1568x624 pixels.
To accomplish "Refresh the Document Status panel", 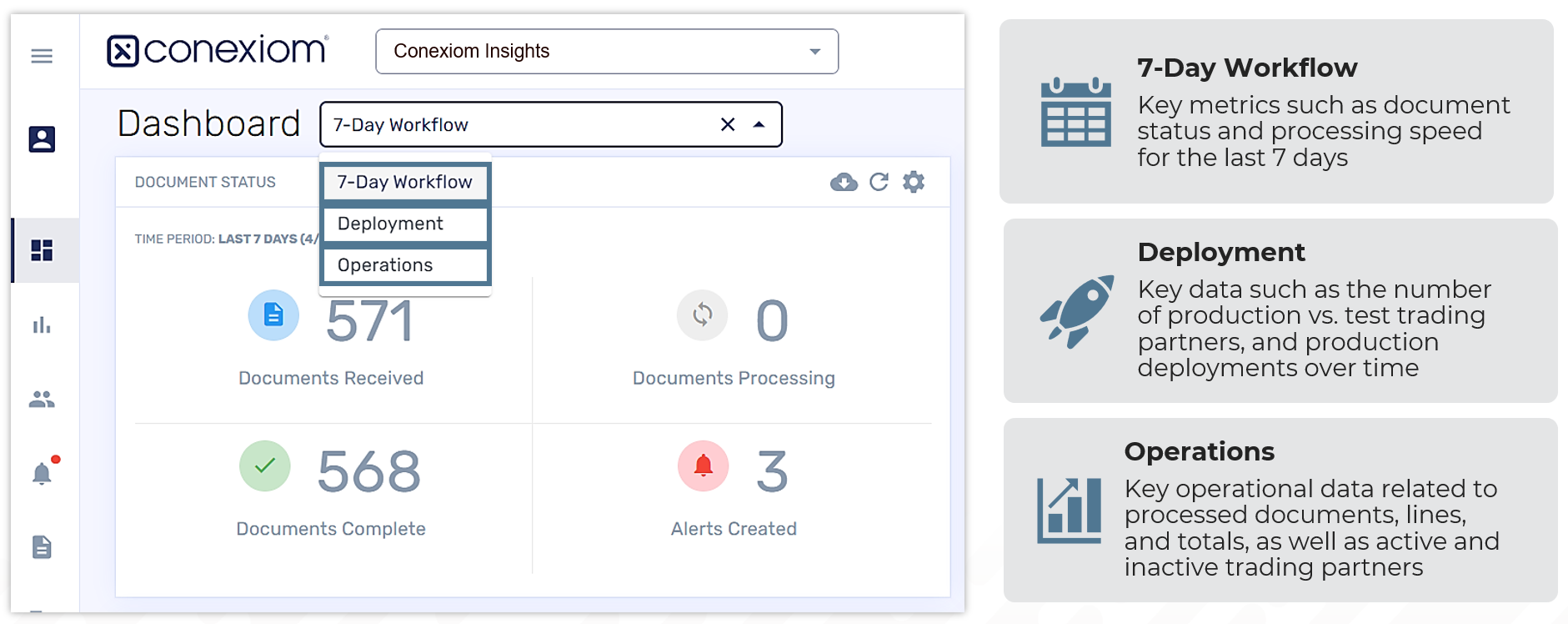I will [x=879, y=182].
